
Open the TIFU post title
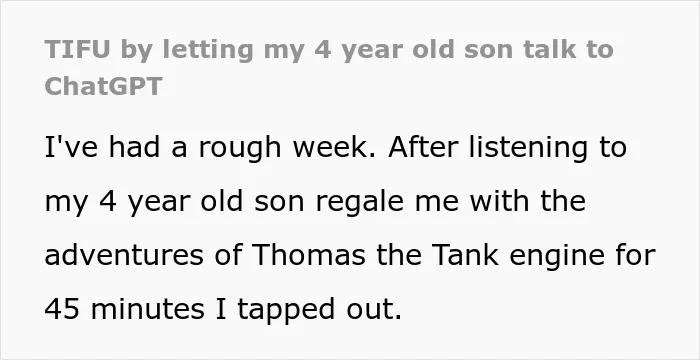329,67
